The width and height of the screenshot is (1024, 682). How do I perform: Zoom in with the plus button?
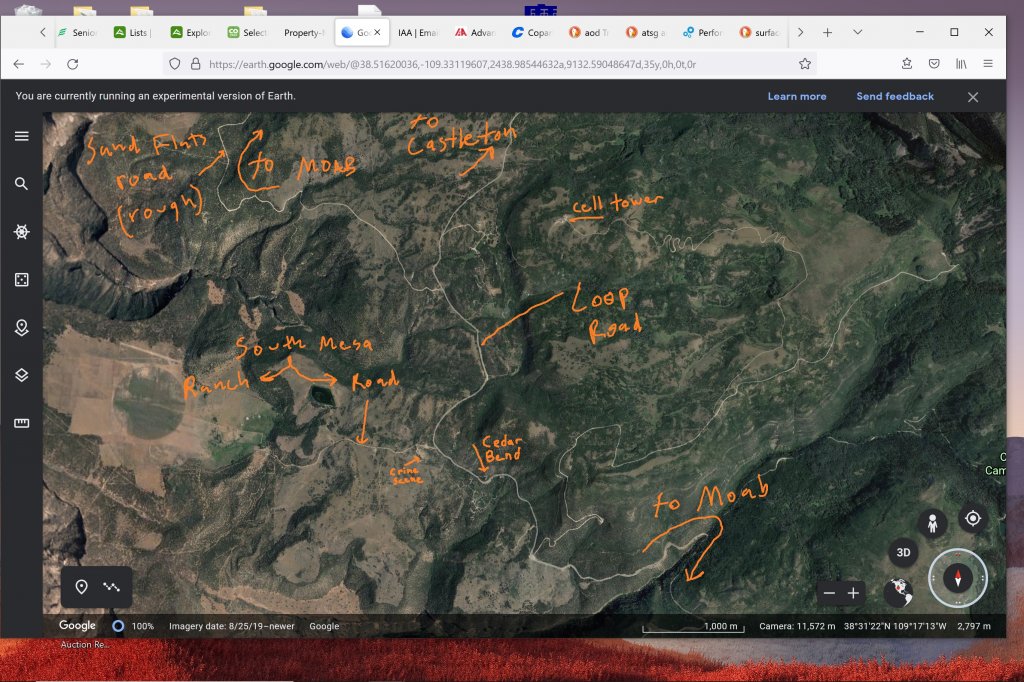(853, 593)
